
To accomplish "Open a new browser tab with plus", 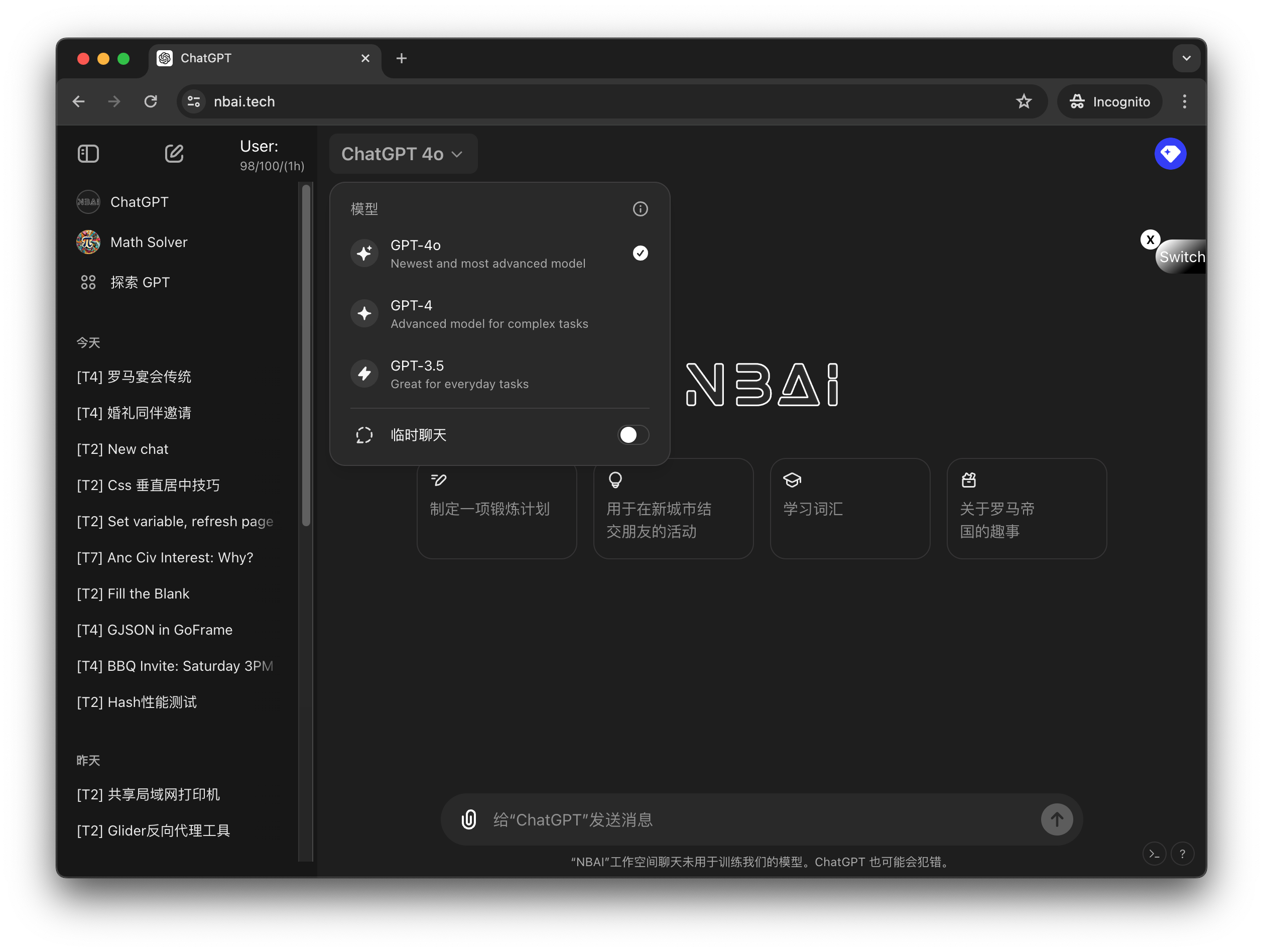I will click(402, 58).
